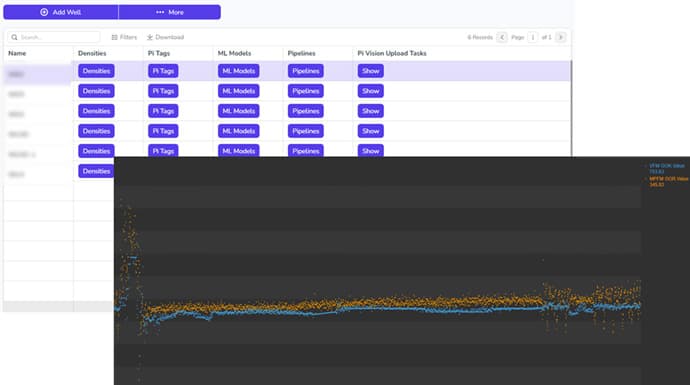Open Pi Tags in the fourth table row
690x385 pixels.
(x=163, y=131)
